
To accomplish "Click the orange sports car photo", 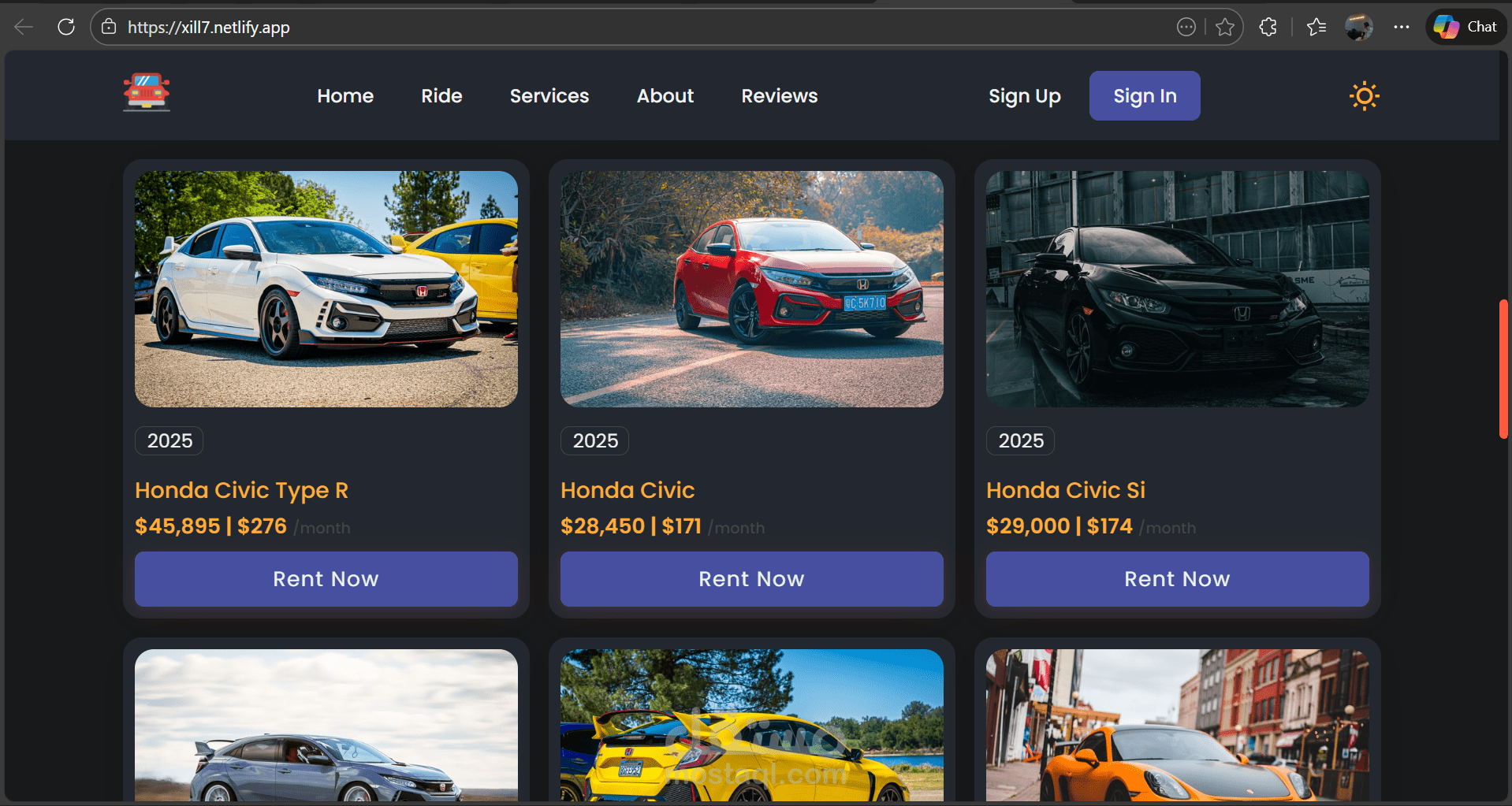I will (x=1178, y=725).
